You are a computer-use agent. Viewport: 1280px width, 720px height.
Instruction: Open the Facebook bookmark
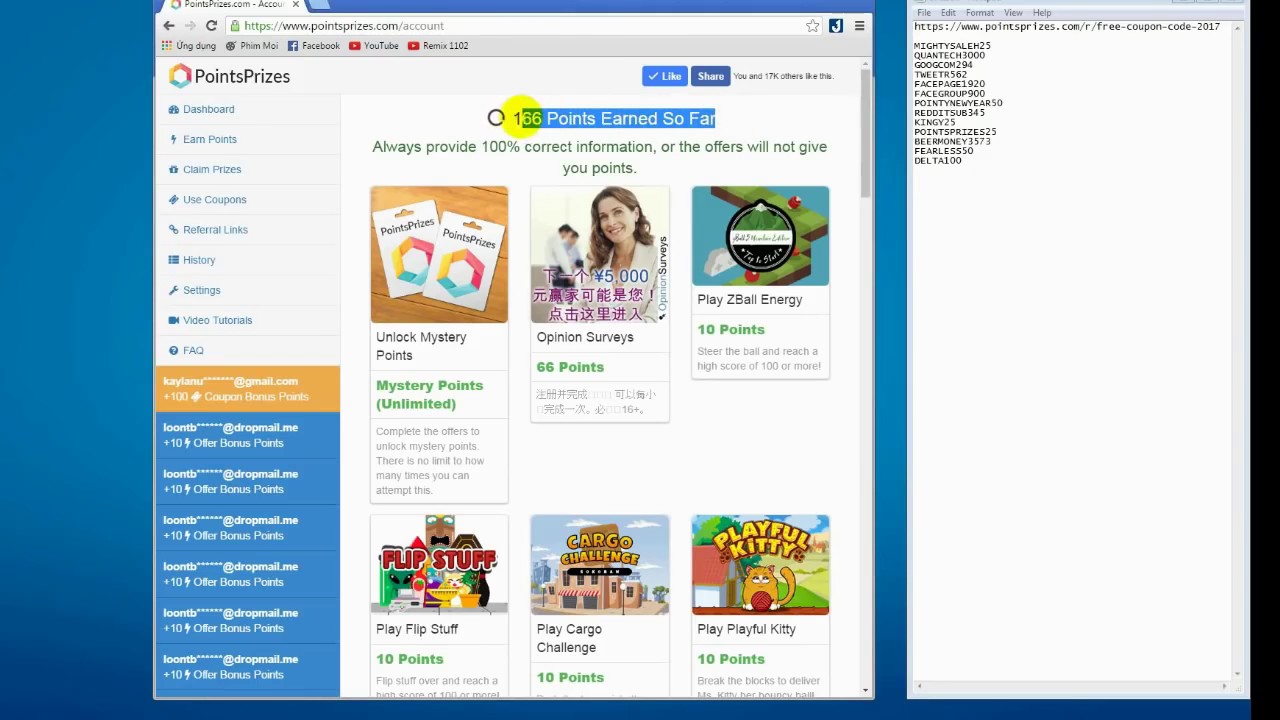pos(314,46)
